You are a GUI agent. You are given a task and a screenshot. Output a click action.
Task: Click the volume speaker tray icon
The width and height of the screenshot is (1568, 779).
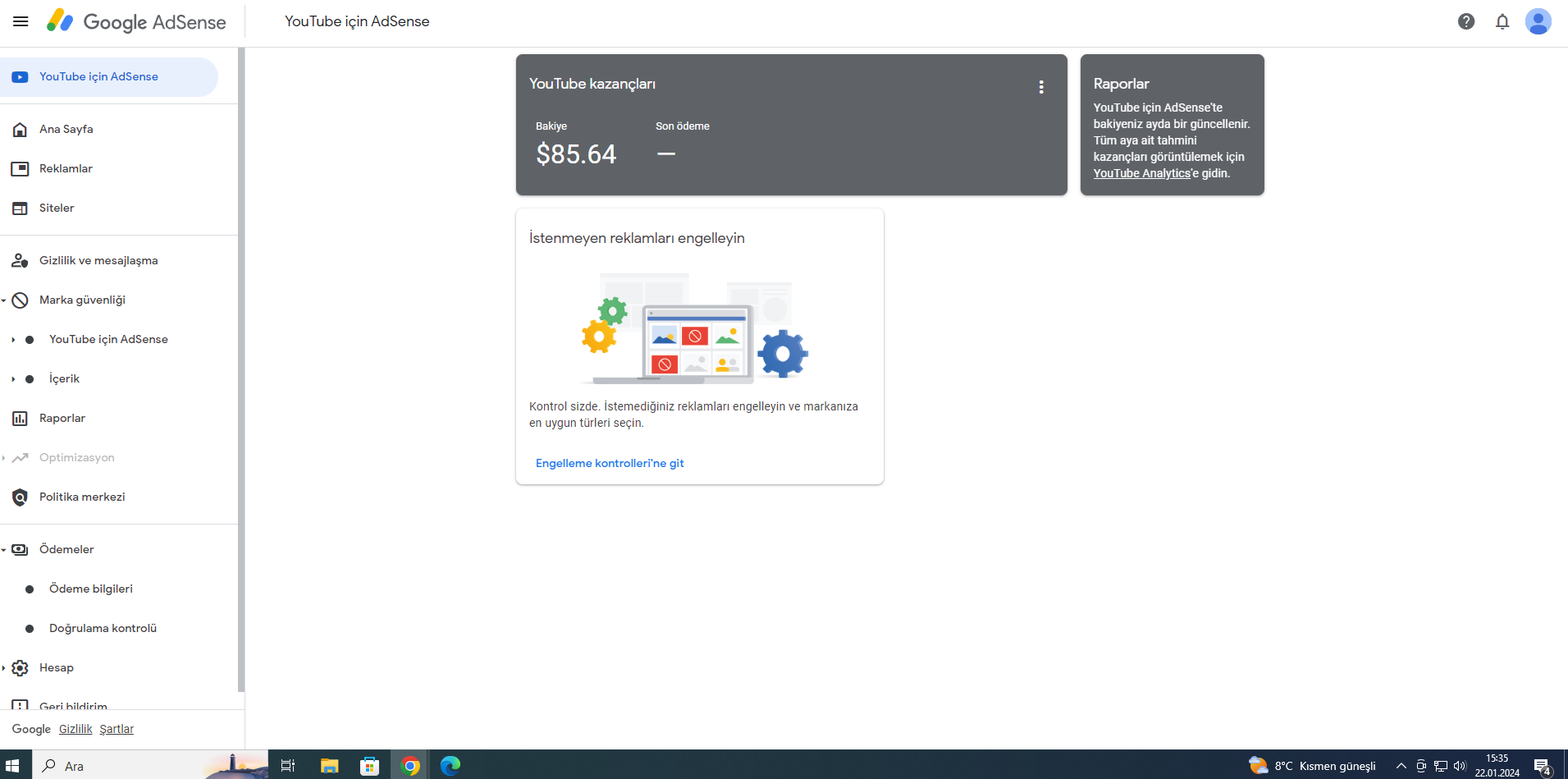[x=1459, y=766]
